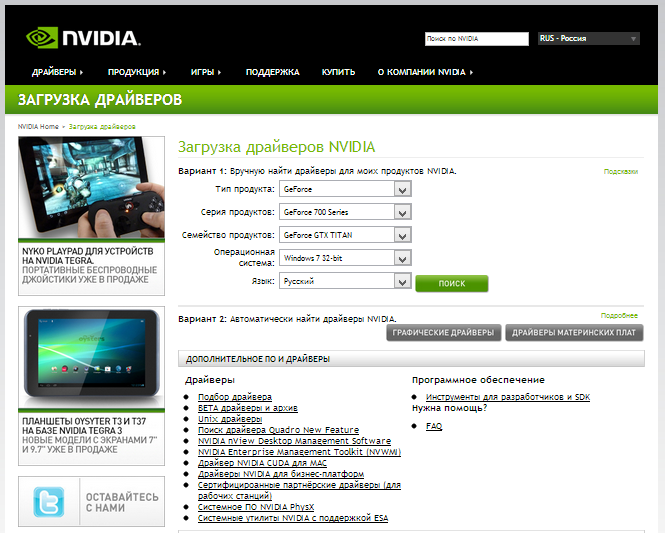Open NVIDIA Enterprise Management Toolkit link
Viewport: 665px width, 533px height.
299,452
